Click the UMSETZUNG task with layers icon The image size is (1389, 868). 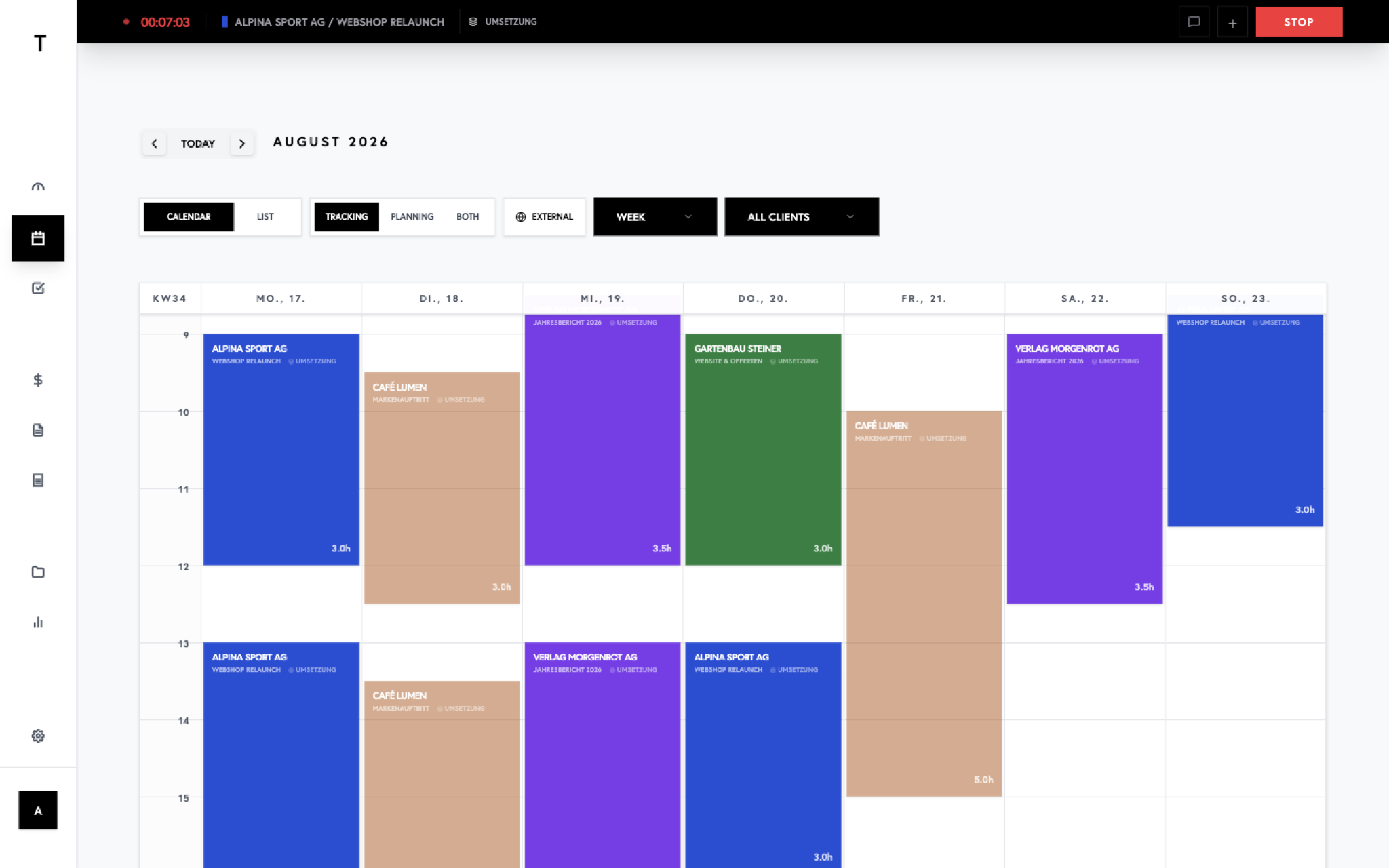pos(503,22)
